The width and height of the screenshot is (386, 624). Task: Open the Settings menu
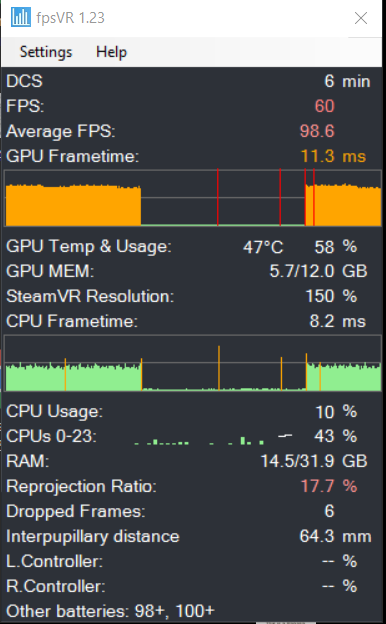[46, 52]
